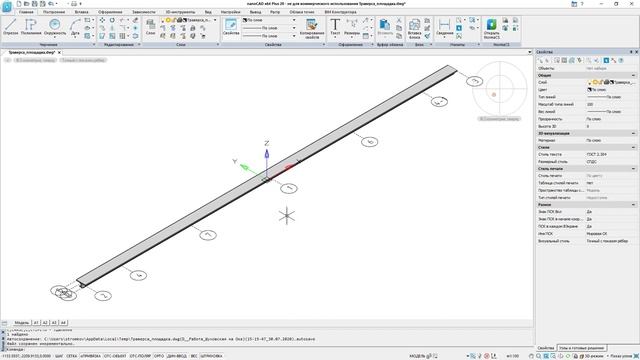This screenshot has height=360, width=640.
Task: Switch to the Модель layout tab
Action: 22,323
